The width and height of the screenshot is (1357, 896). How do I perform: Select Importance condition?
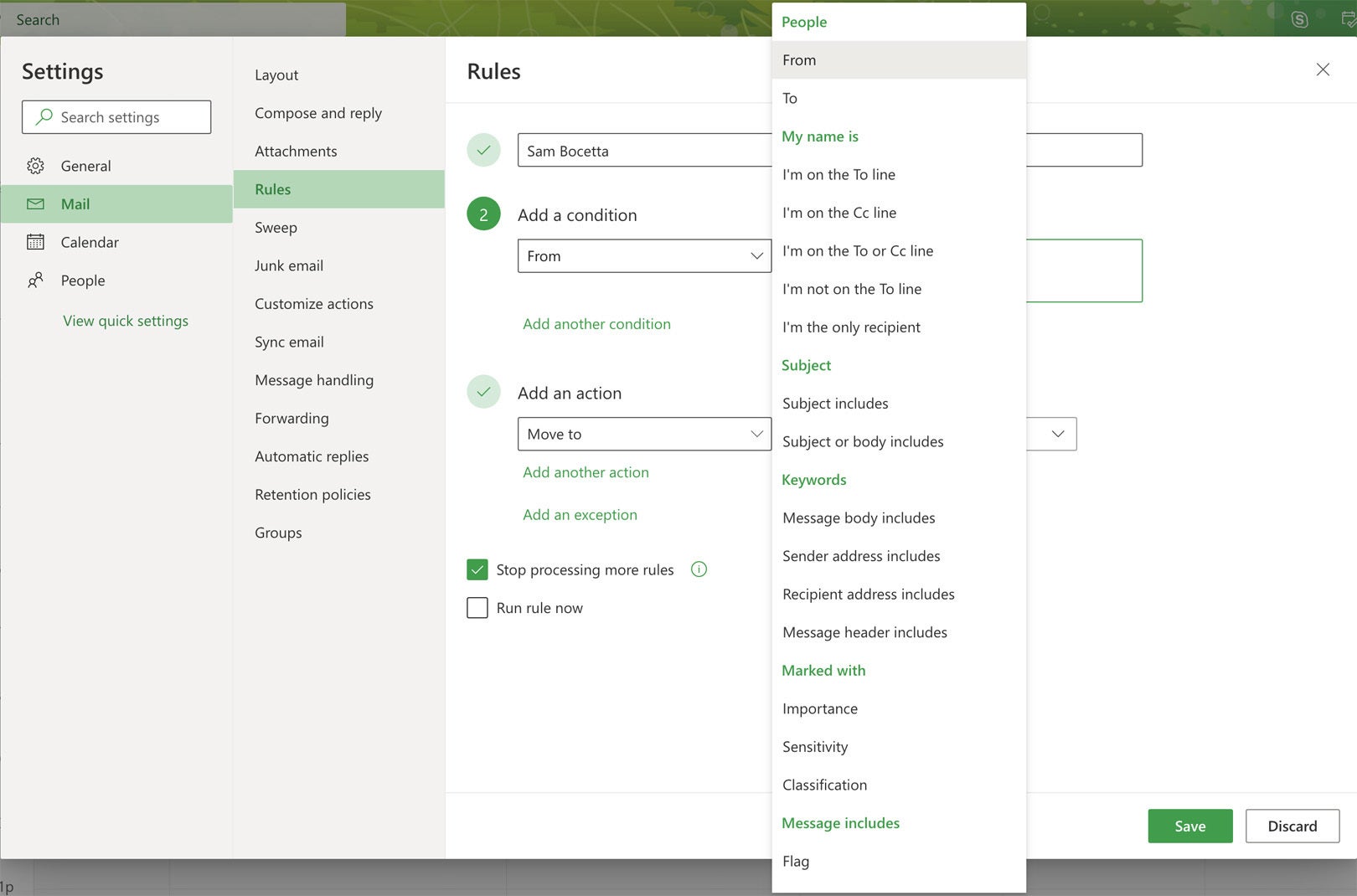click(899, 708)
